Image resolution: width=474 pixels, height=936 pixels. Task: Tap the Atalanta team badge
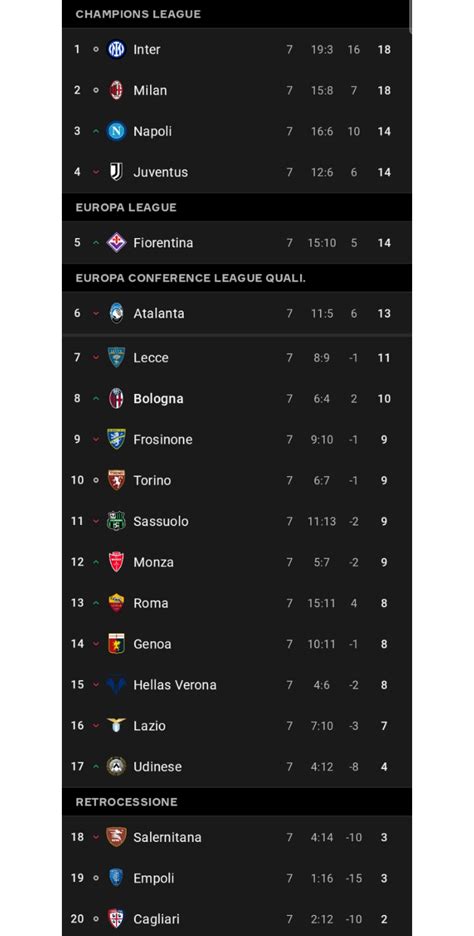(x=116, y=313)
